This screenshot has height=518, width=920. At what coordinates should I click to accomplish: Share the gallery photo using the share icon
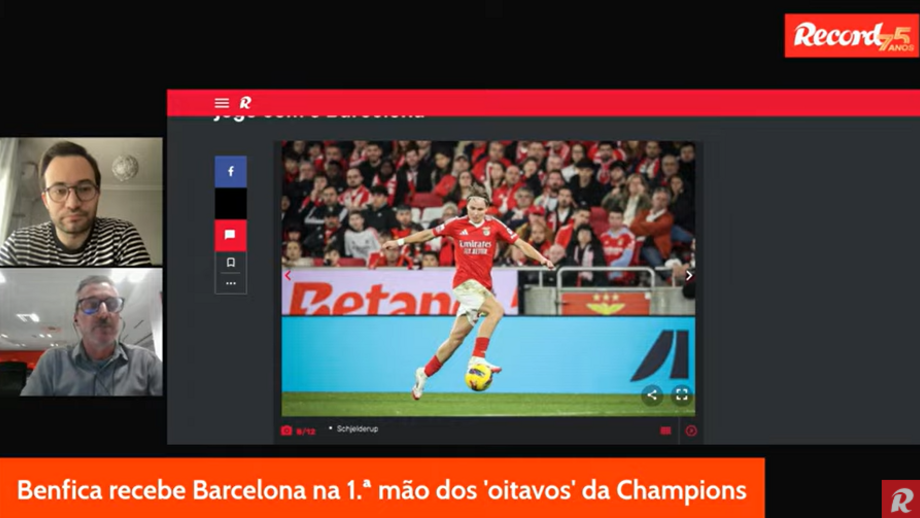pos(652,395)
